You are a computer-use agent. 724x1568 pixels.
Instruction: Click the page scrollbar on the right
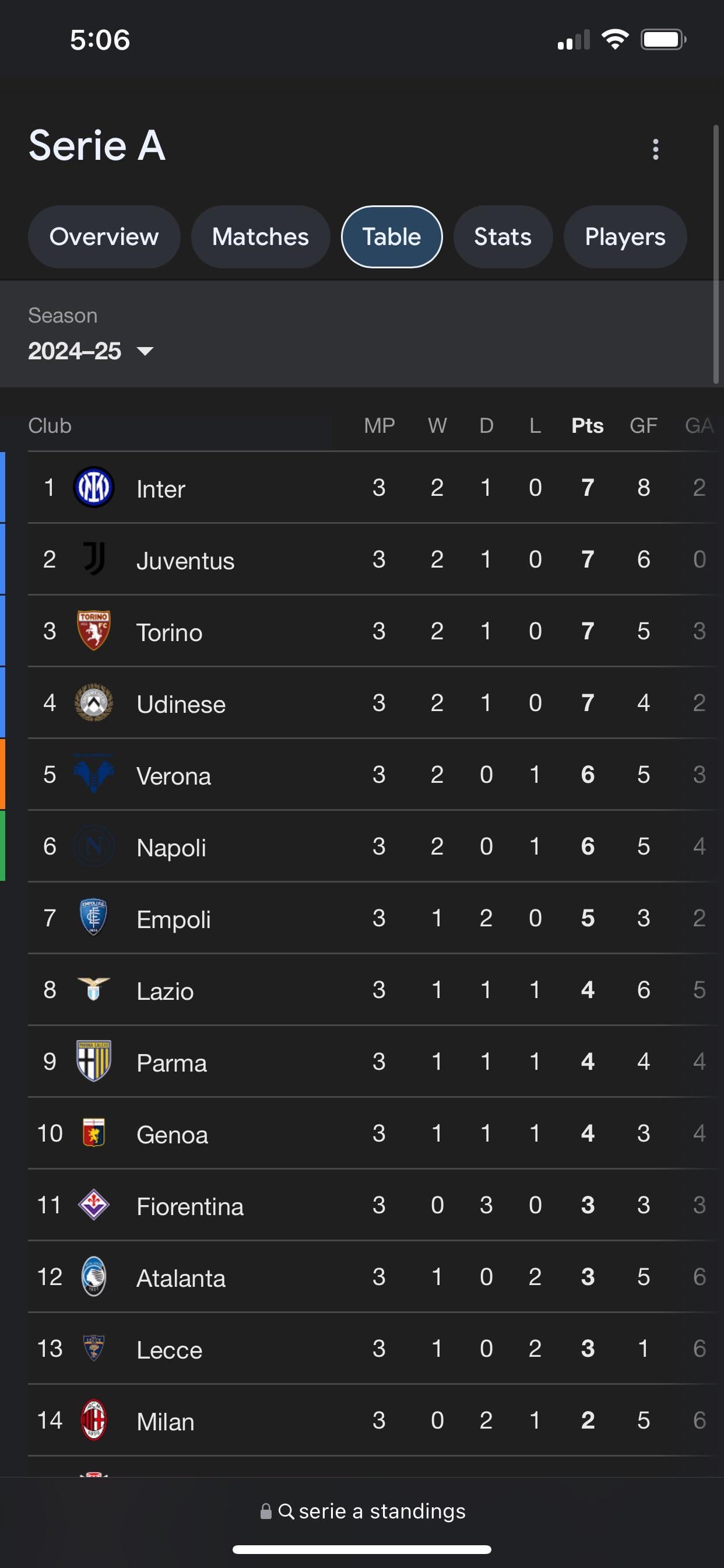(716, 254)
